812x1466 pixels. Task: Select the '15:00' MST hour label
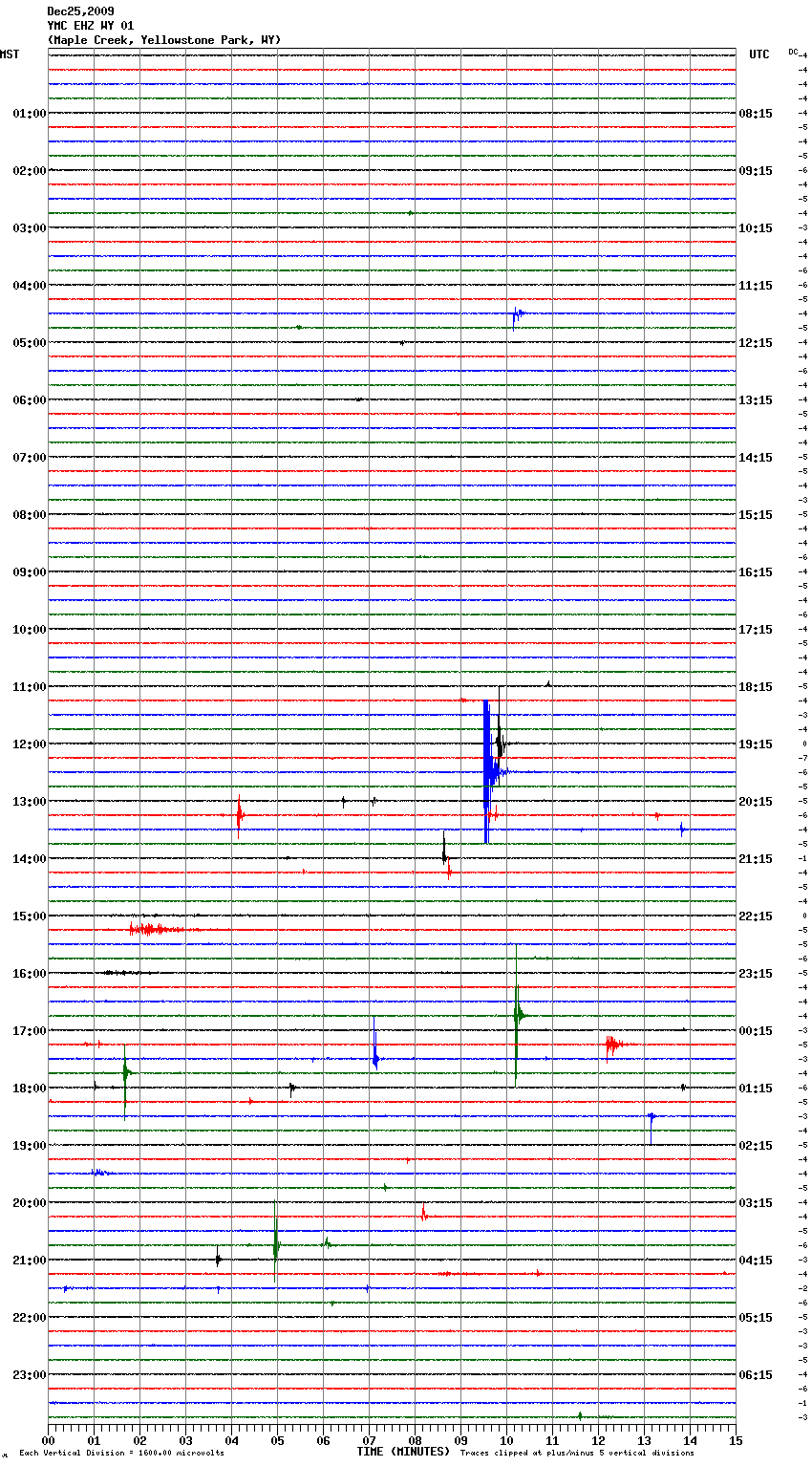pyautogui.click(x=30, y=916)
